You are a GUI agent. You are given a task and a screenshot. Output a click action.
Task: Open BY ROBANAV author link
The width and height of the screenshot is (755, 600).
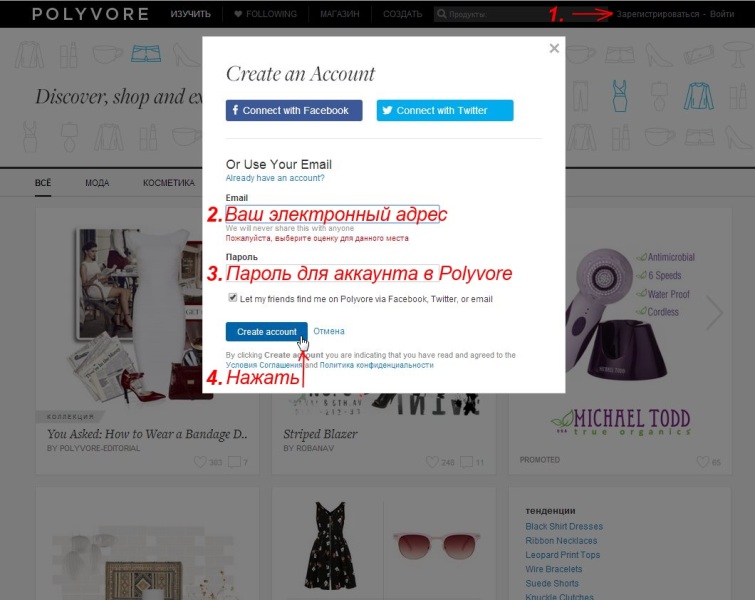pos(309,448)
